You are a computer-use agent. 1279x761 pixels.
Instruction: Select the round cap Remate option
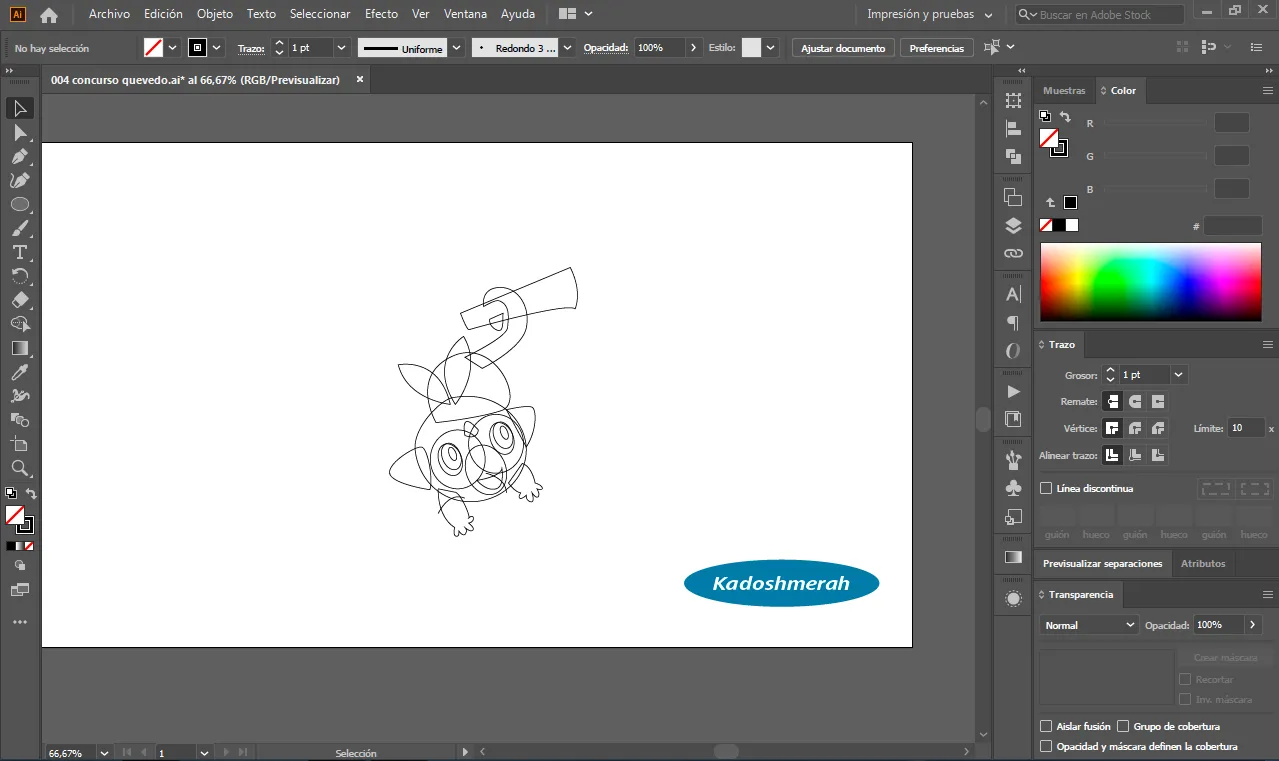(1135, 401)
